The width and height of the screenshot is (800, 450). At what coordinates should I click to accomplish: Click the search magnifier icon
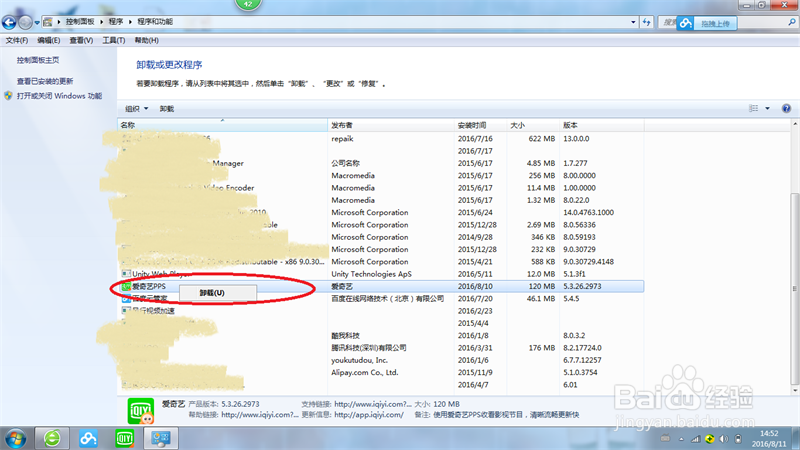tap(792, 22)
